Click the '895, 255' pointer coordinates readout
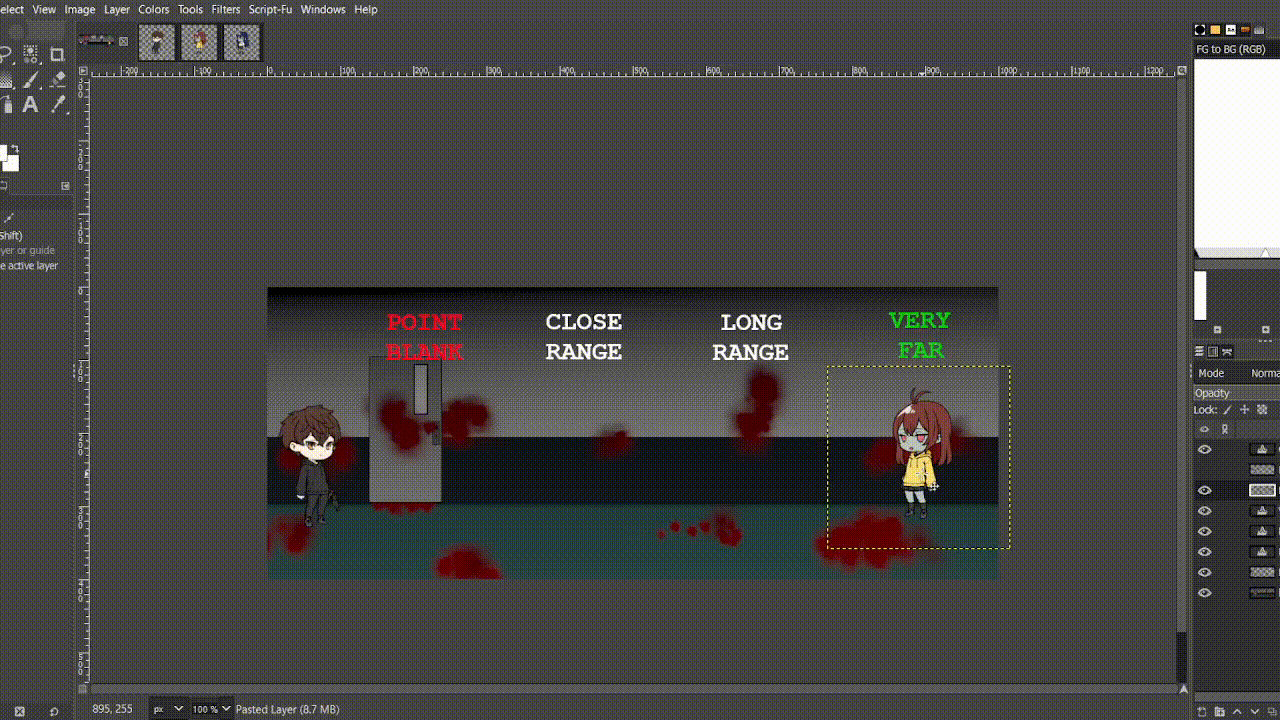The width and height of the screenshot is (1280, 720). tap(112, 709)
